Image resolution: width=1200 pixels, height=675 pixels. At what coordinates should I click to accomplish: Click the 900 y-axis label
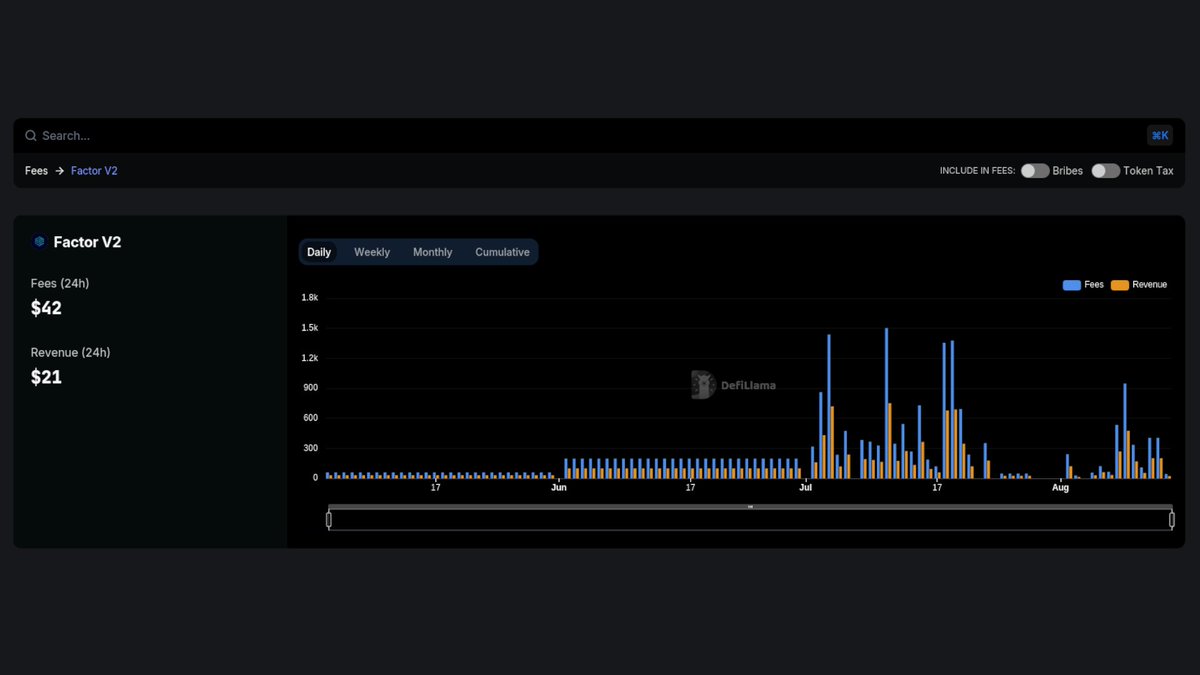pyautogui.click(x=311, y=388)
